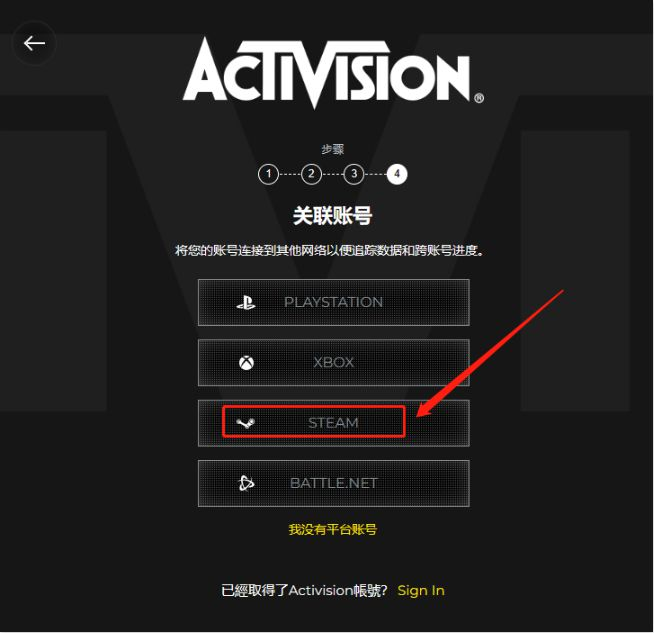
Task: Click the Battle.net logo icon
Action: [x=246, y=483]
